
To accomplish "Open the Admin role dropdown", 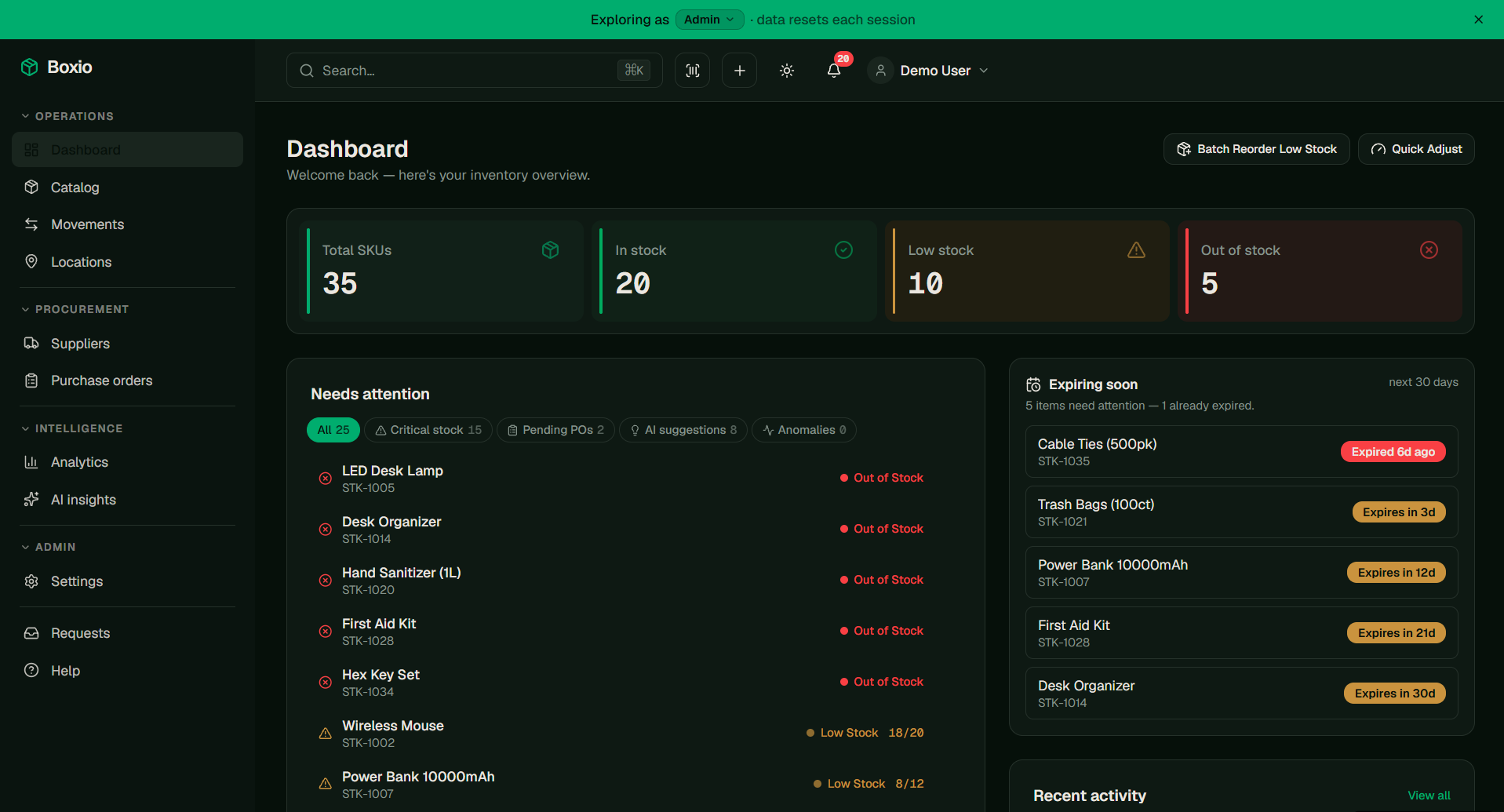I will (709, 20).
